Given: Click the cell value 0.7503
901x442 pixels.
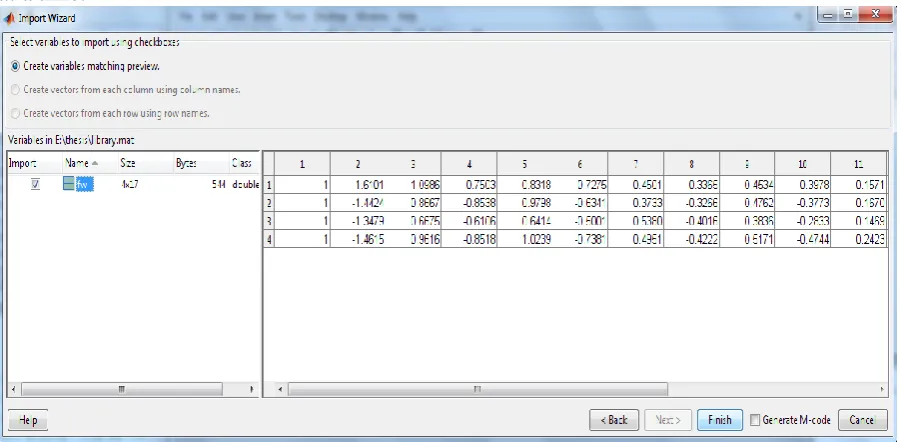Looking at the screenshot, I should point(469,185).
